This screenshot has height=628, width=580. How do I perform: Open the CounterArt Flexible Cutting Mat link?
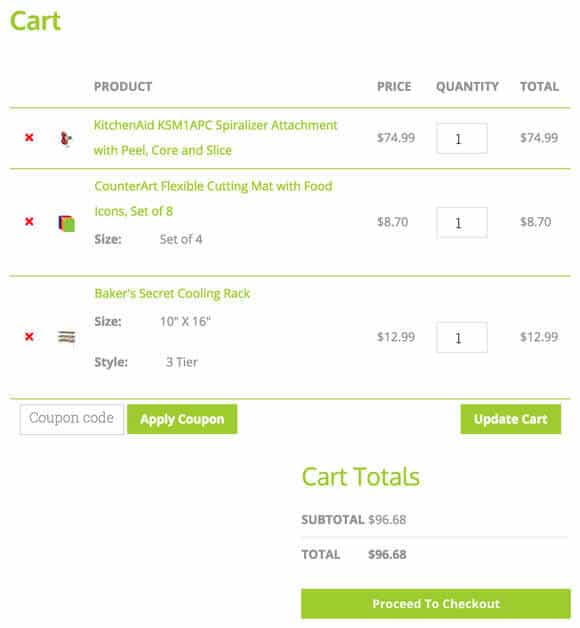(213, 199)
